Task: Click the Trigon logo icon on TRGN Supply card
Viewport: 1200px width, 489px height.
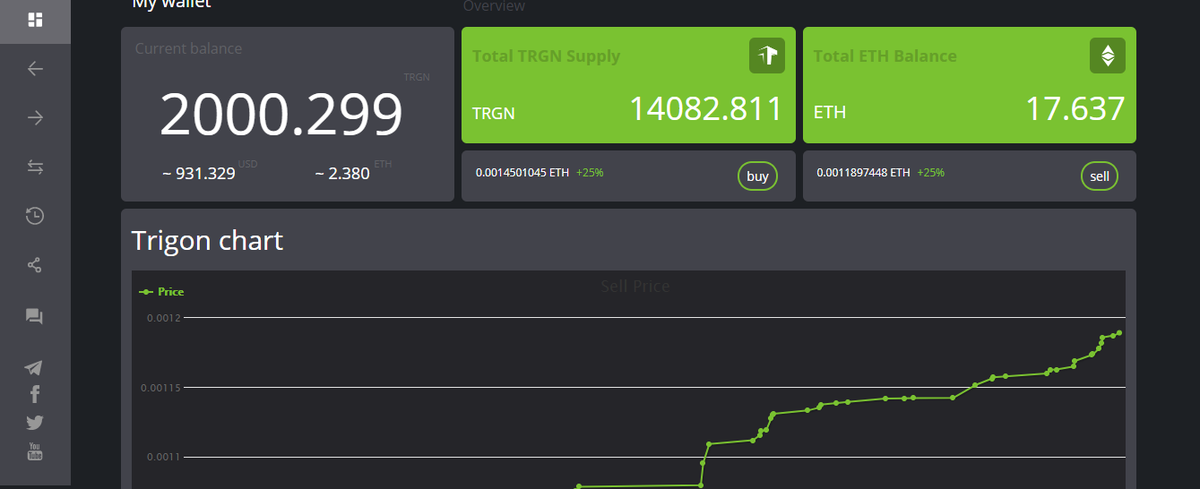Action: coord(767,56)
